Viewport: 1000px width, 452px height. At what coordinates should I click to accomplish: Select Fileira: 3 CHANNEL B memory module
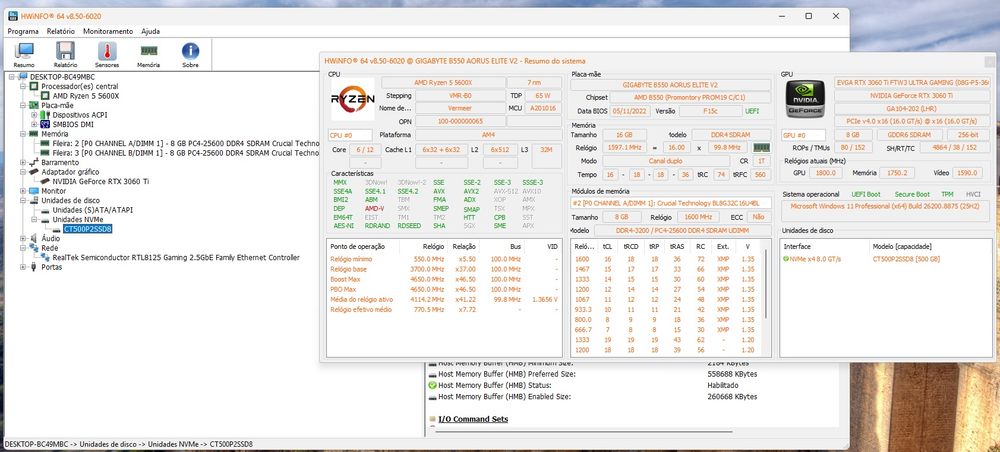(x=185, y=153)
